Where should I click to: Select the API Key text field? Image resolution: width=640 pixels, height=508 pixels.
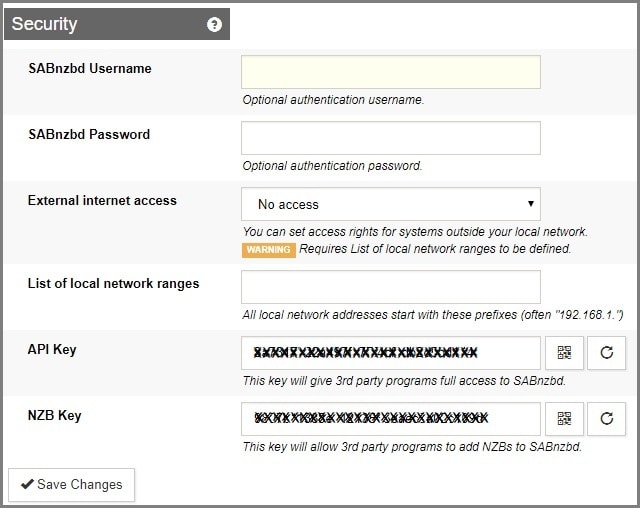point(391,353)
